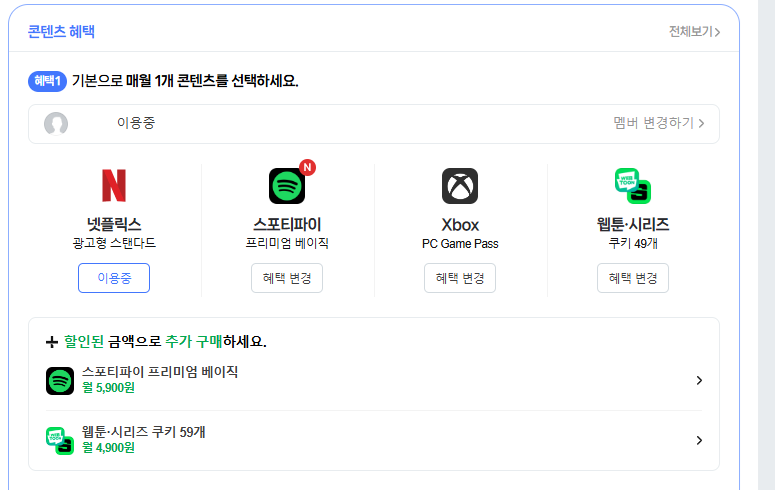The width and height of the screenshot is (775, 490).
Task: Click 혜택 변경 button under Xbox
Action: tap(460, 278)
